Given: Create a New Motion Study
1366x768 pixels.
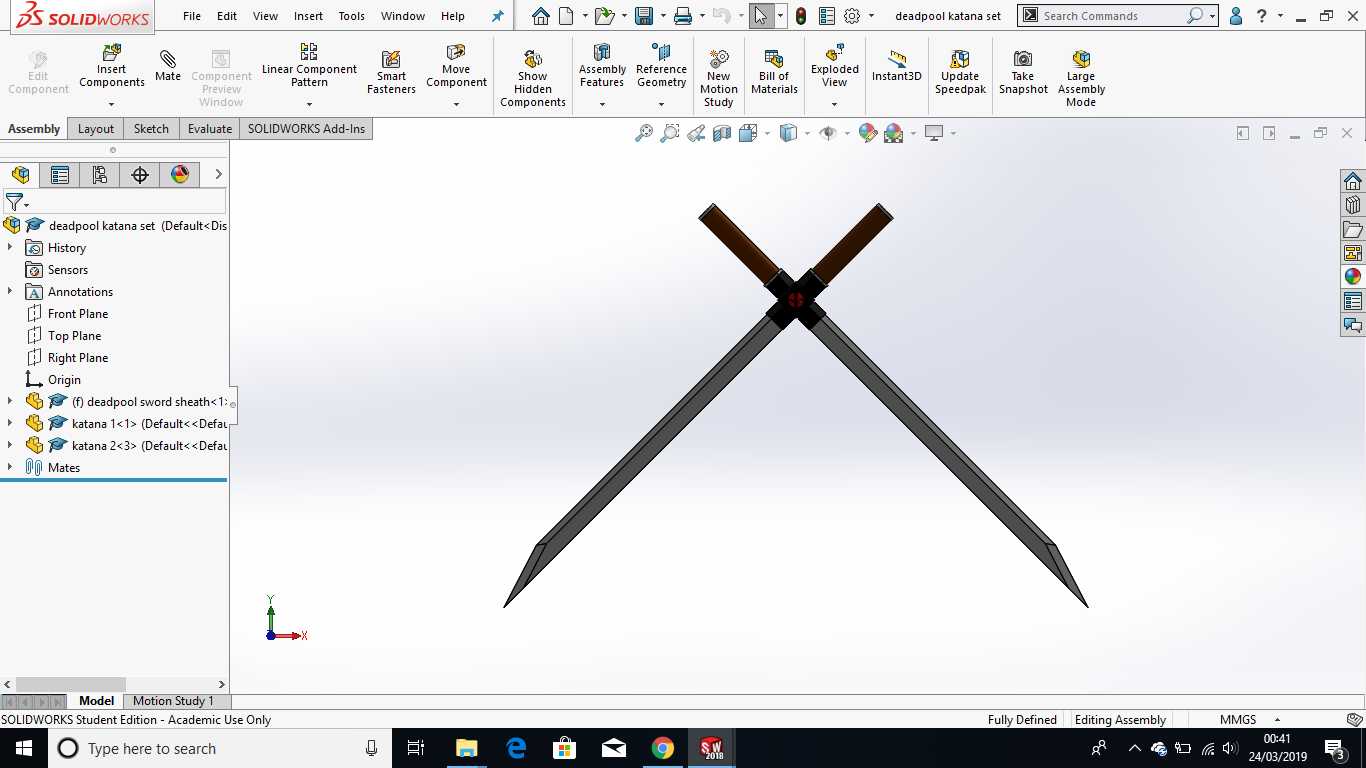Looking at the screenshot, I should pyautogui.click(x=718, y=77).
